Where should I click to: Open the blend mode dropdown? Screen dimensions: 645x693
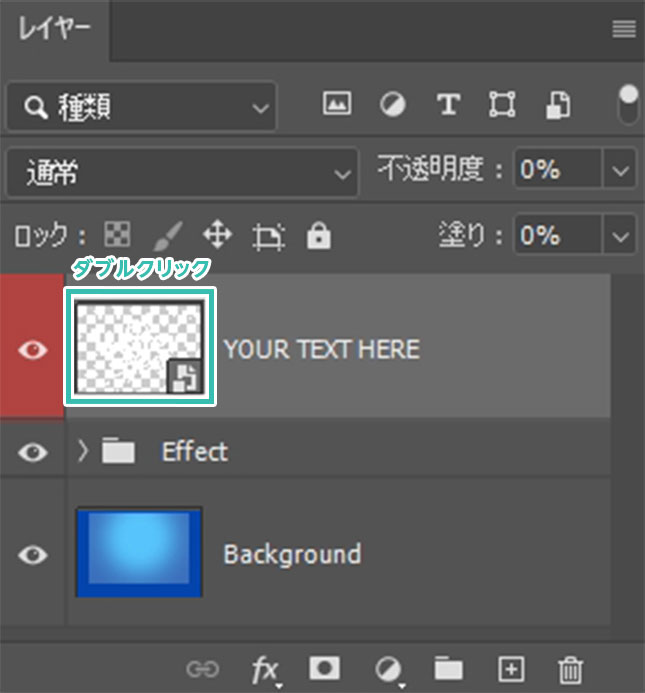coord(181,173)
